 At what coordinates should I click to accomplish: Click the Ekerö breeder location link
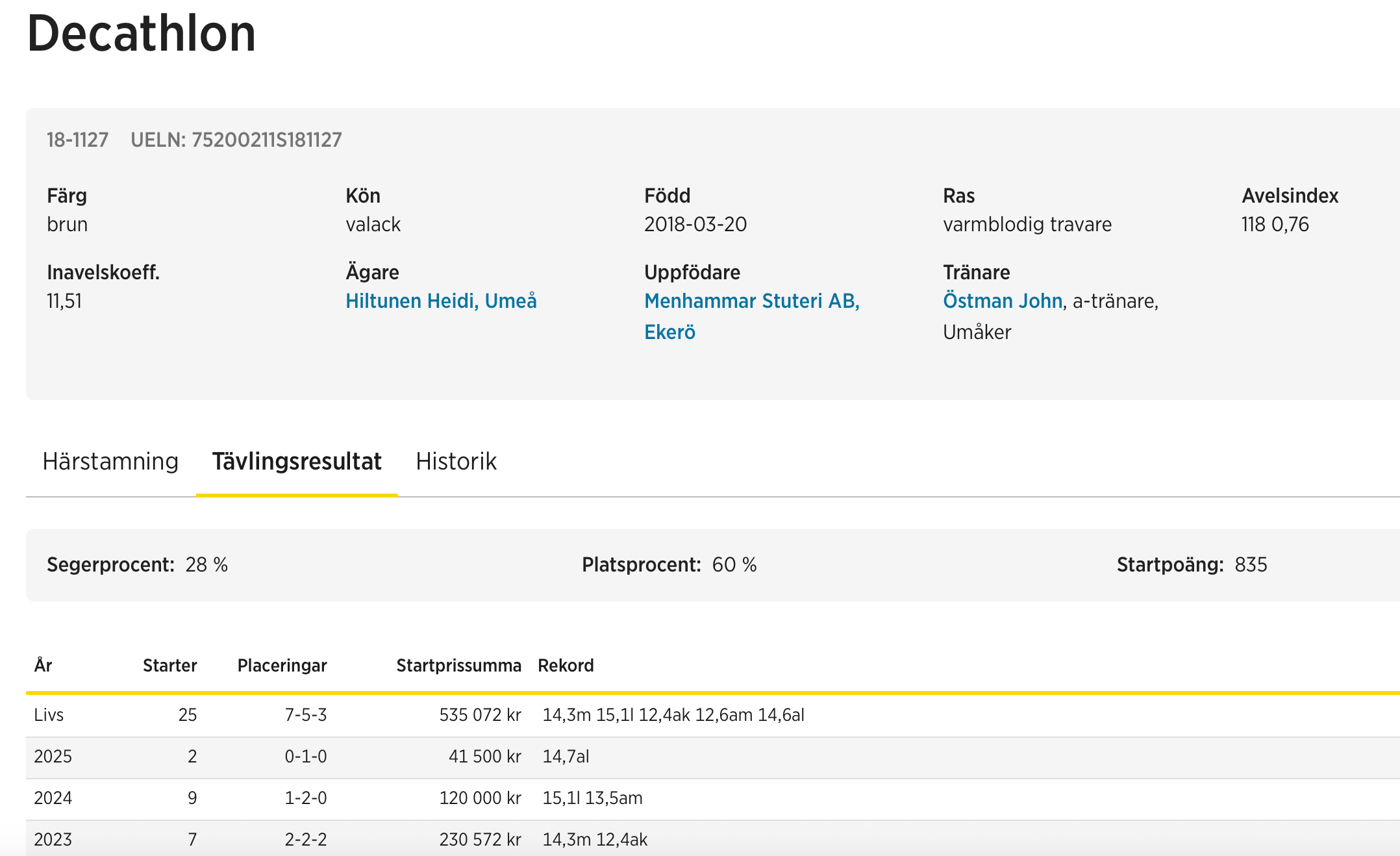(x=669, y=332)
